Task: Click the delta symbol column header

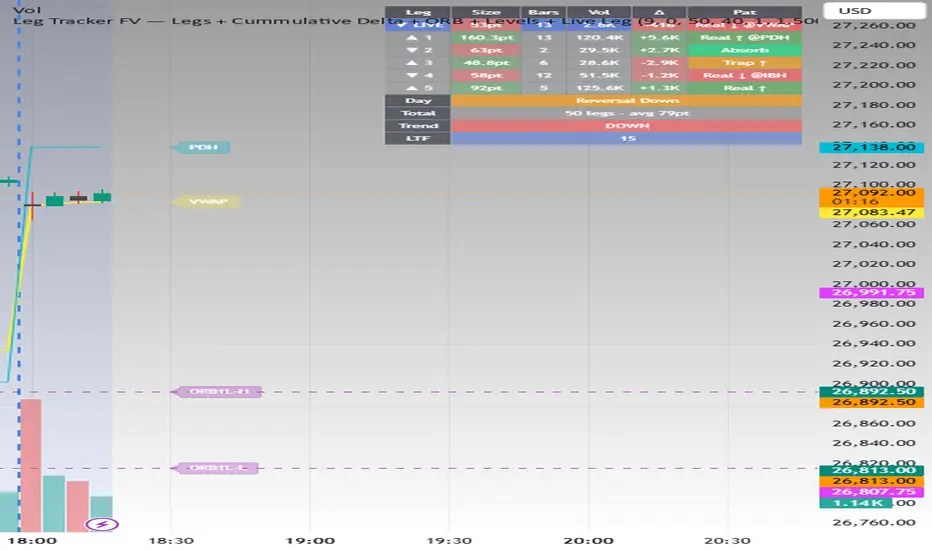Action: (659, 12)
